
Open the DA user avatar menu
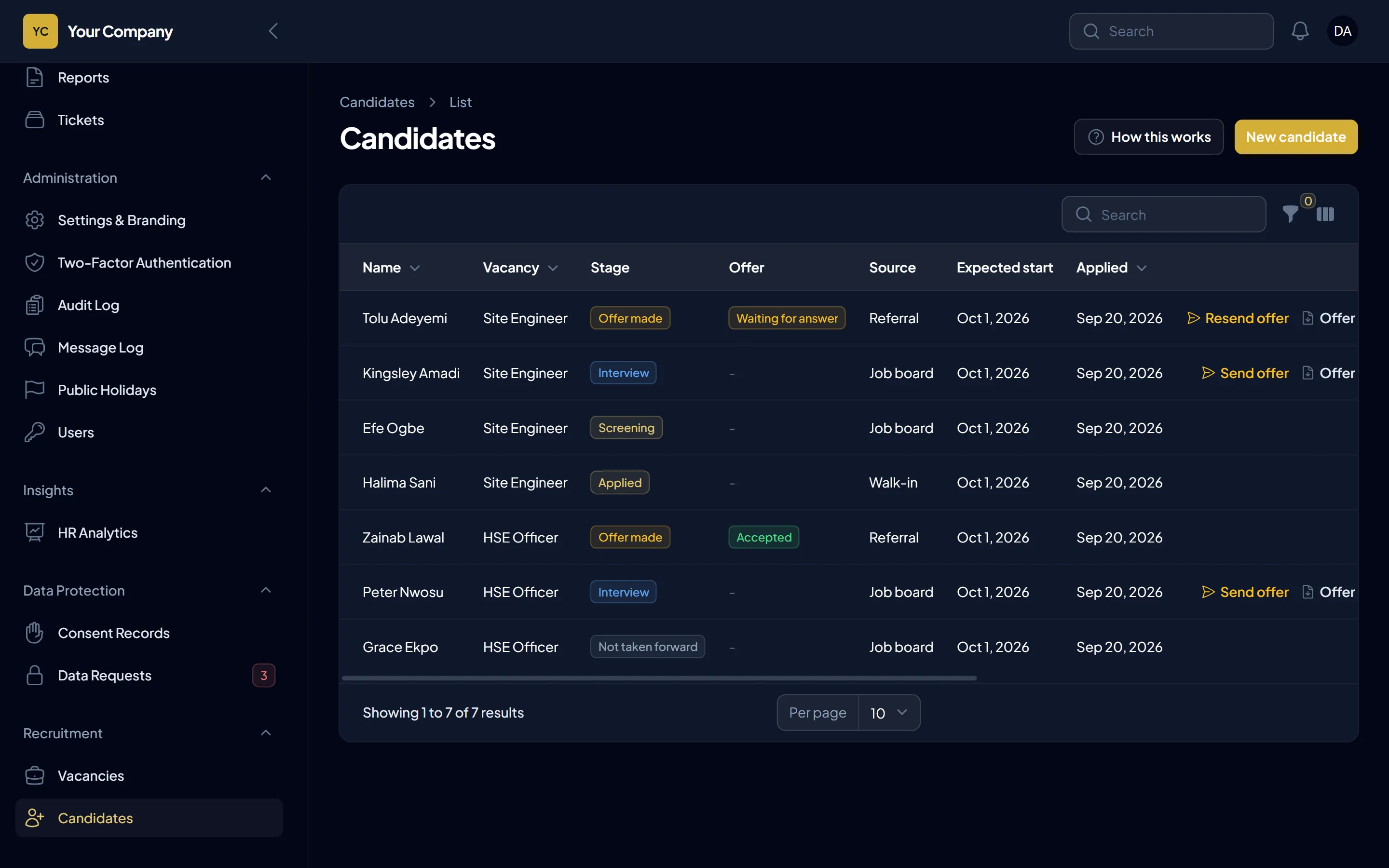pyautogui.click(x=1342, y=31)
